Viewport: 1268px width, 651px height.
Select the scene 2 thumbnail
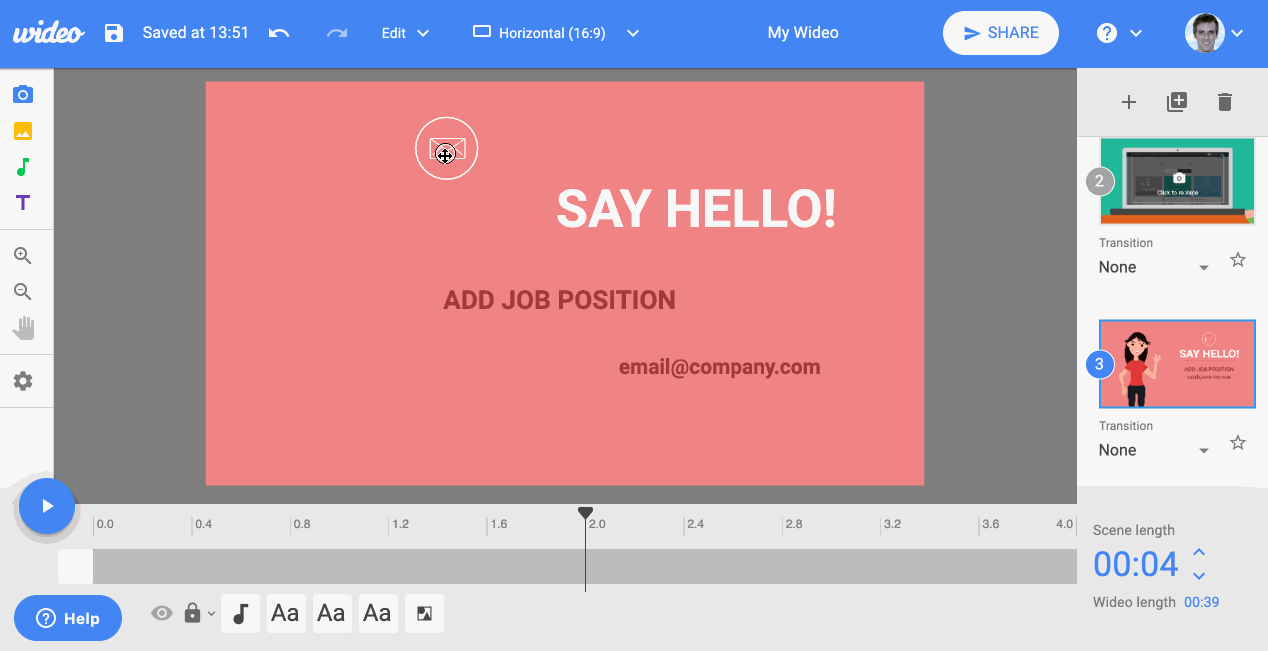(x=1177, y=181)
